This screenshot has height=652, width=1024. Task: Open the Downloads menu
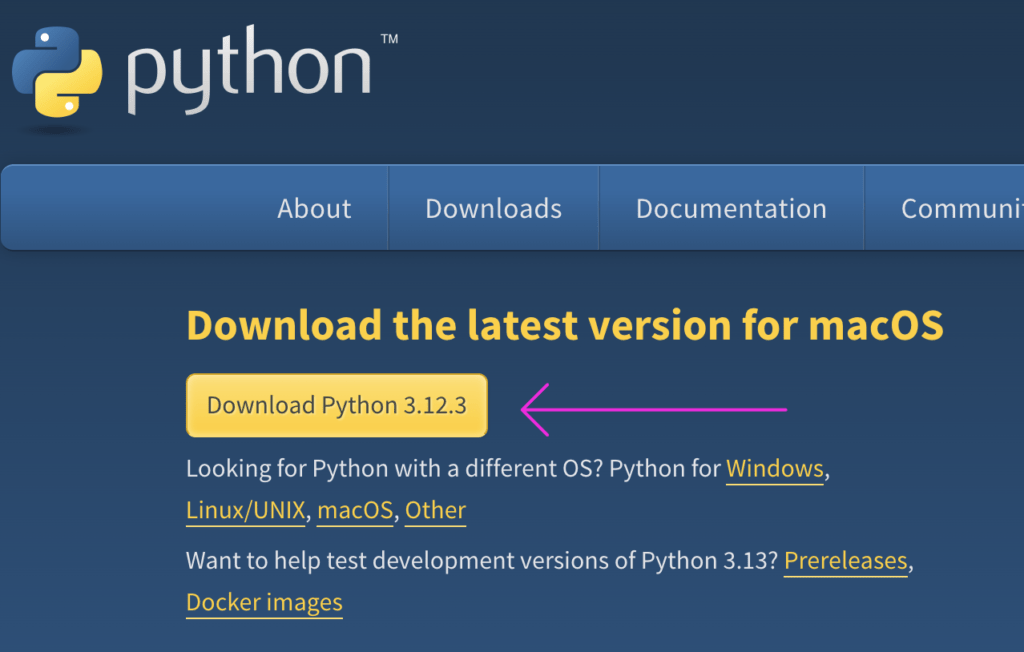click(x=493, y=208)
